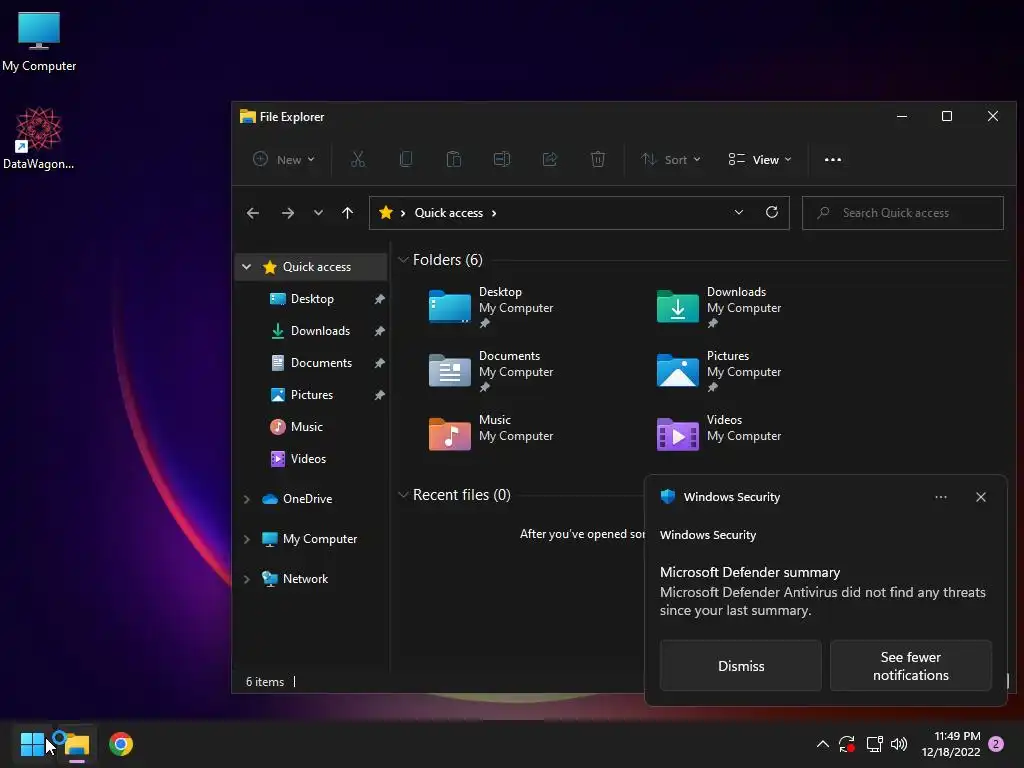Launch Google Chrome from taskbar
1024x768 pixels.
click(121, 744)
